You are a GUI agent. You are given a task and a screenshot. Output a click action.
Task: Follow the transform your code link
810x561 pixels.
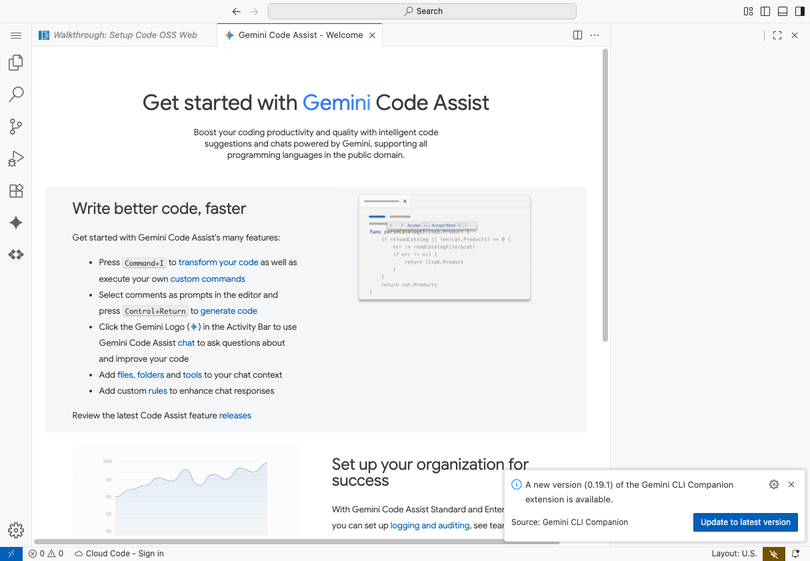point(218,262)
